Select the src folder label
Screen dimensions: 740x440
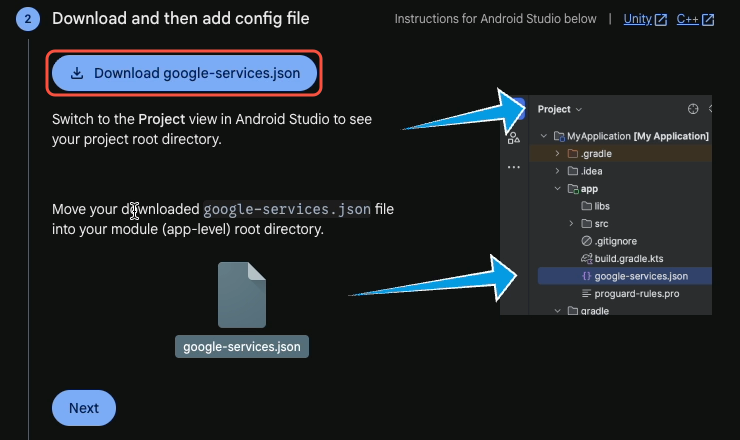(x=601, y=223)
